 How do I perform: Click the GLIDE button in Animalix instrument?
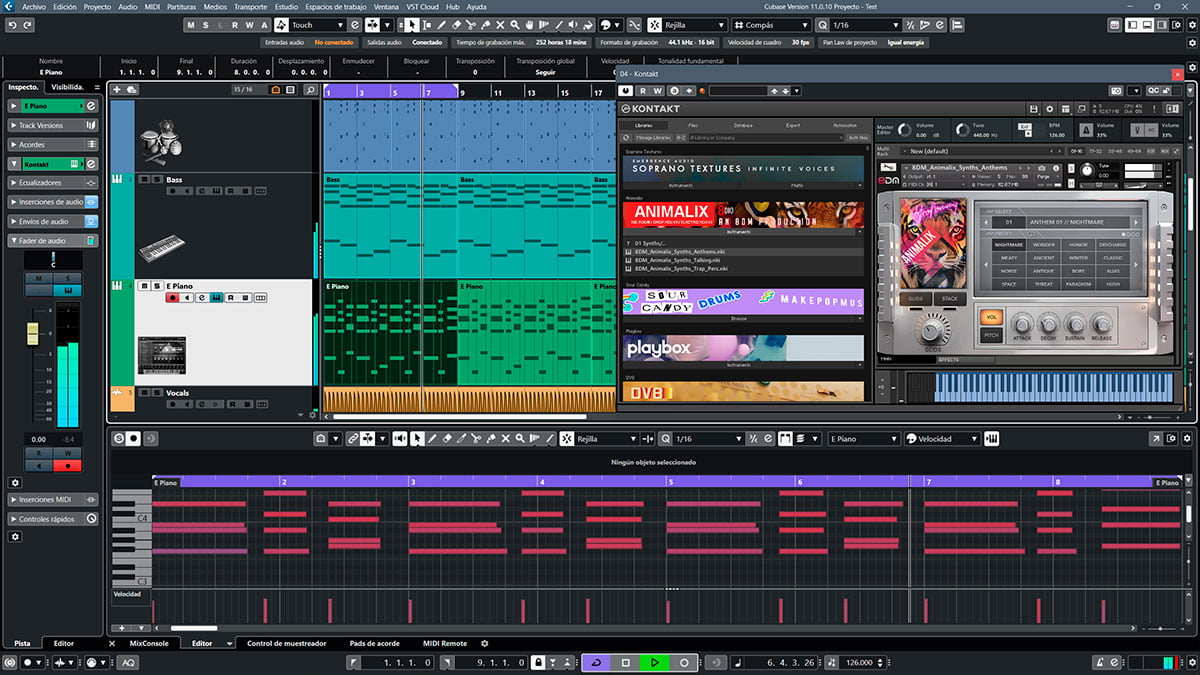click(916, 298)
